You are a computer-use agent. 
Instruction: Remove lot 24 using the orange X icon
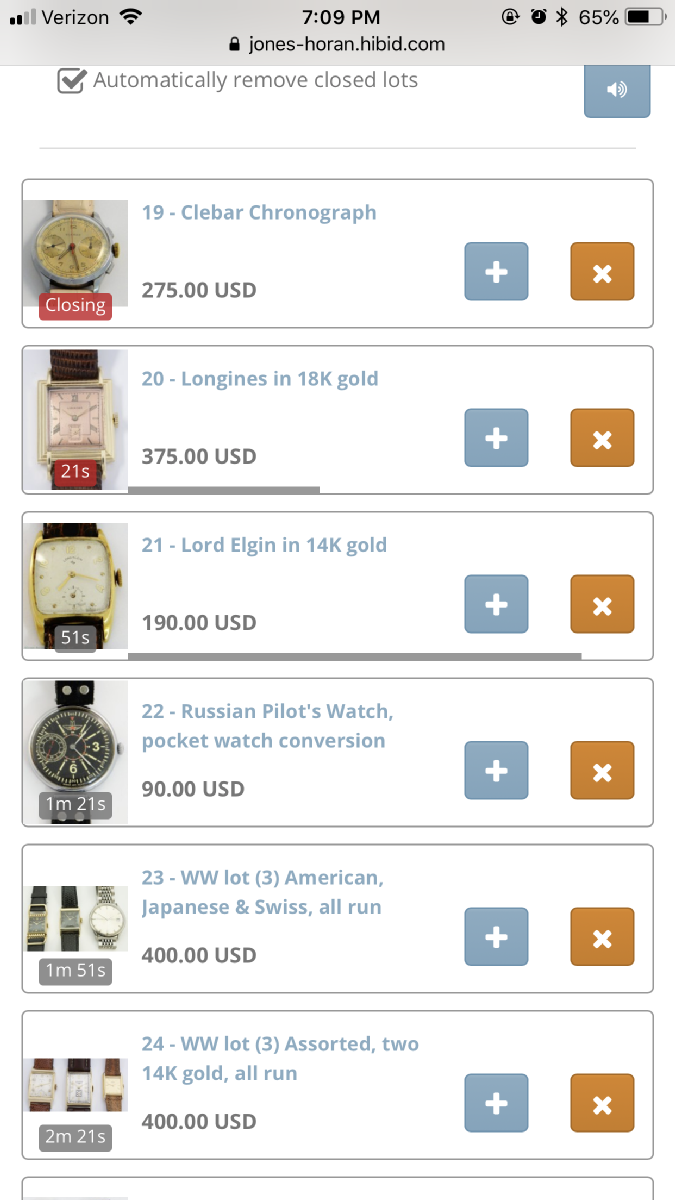(602, 1103)
